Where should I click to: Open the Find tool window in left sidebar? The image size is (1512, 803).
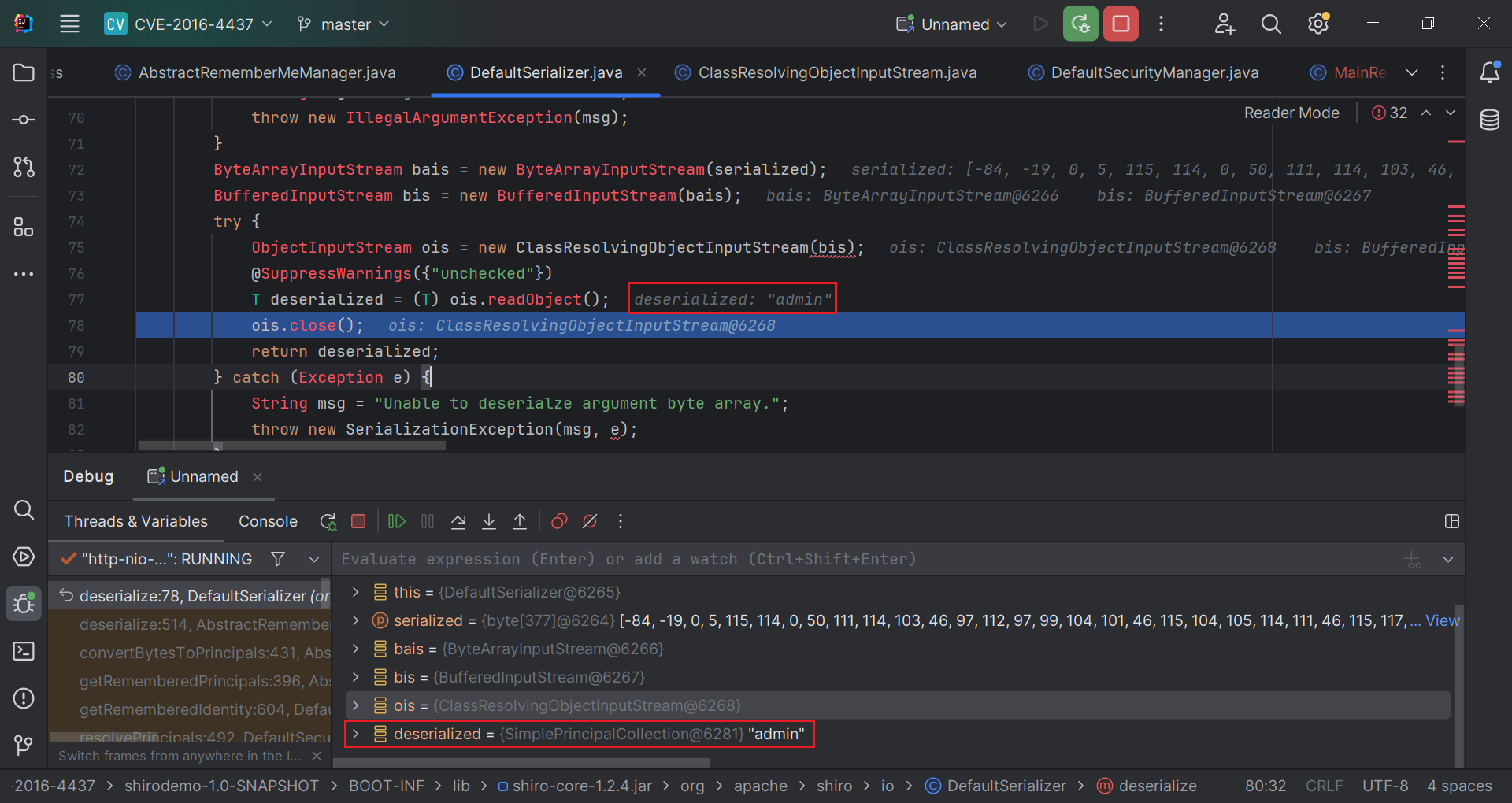(24, 510)
